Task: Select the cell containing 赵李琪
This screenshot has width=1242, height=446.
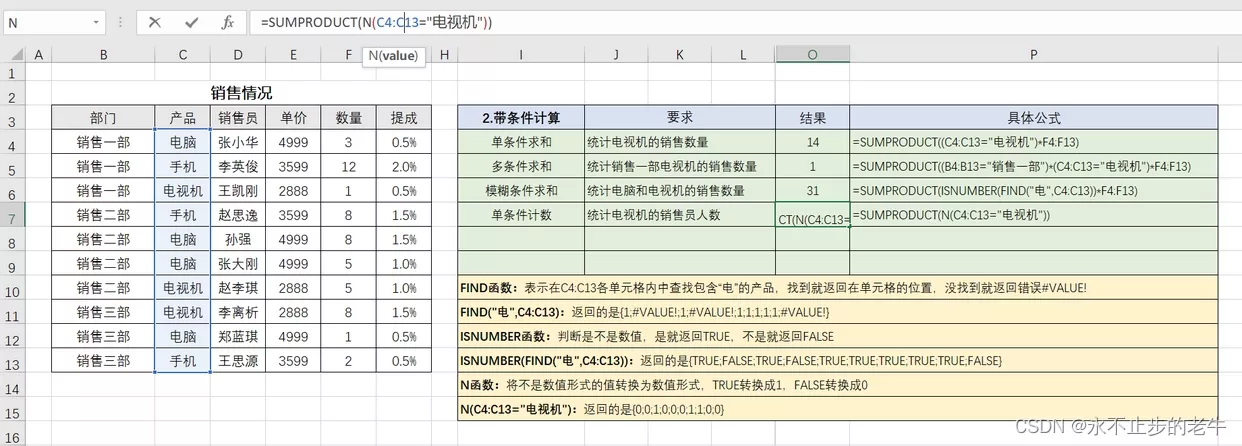Action: [x=238, y=288]
